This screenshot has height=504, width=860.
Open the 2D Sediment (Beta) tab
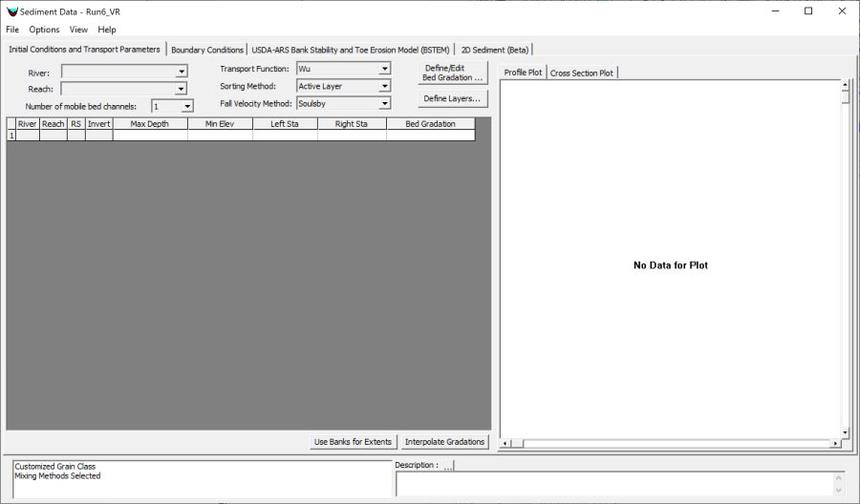click(x=495, y=50)
